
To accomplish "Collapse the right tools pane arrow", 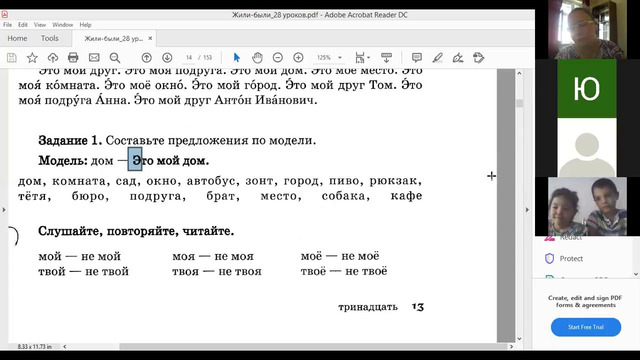I will 527,210.
